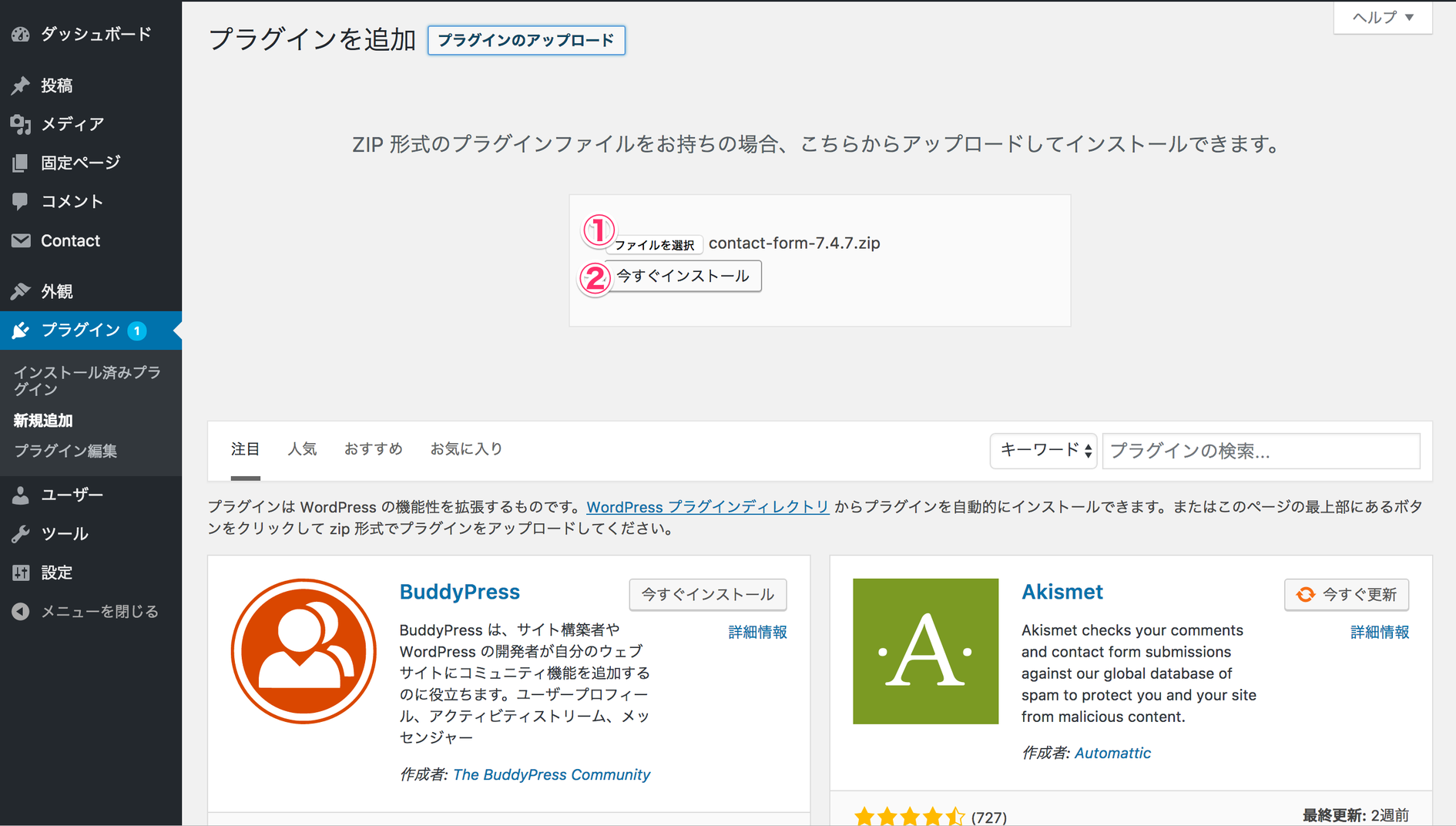
Task: Open the Contact menu item
Action: coord(91,240)
